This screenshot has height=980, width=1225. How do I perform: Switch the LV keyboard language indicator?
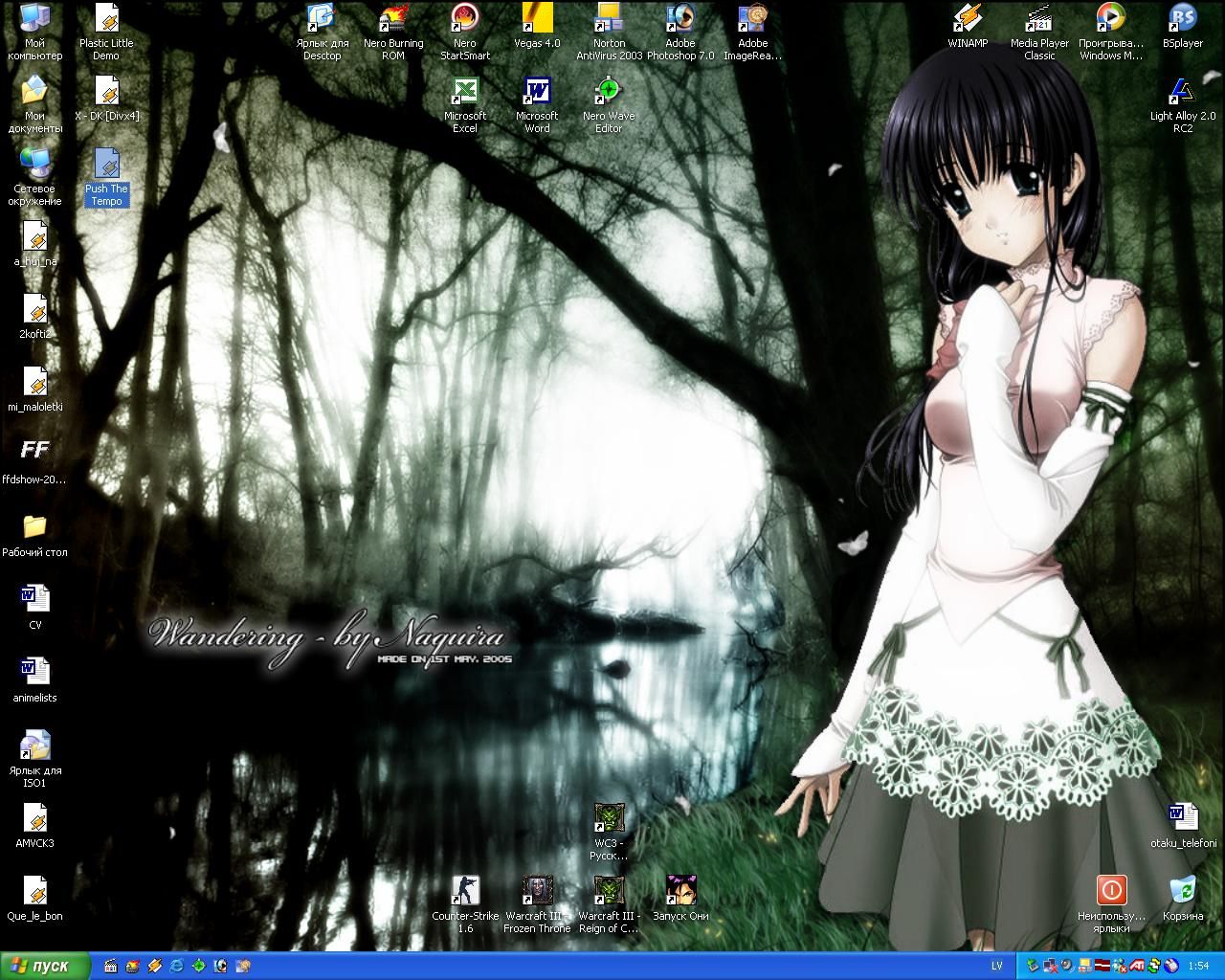[996, 966]
